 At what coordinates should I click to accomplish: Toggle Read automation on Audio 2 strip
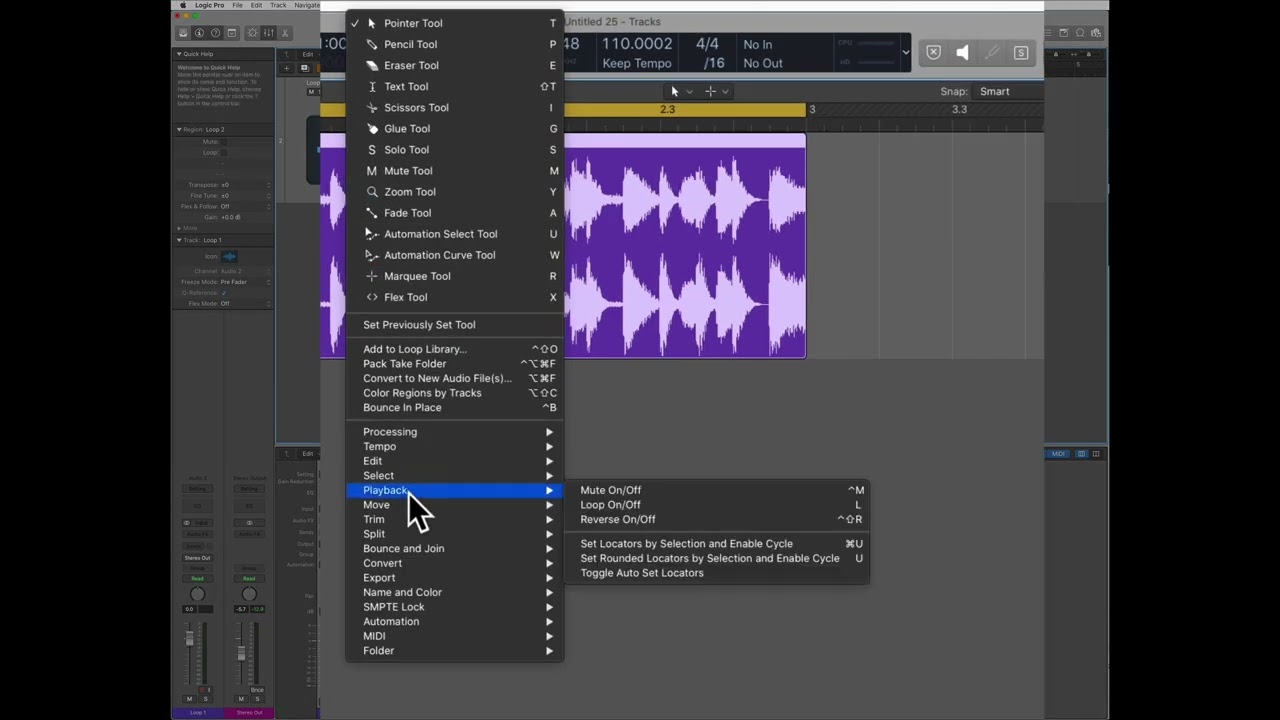pyautogui.click(x=197, y=578)
